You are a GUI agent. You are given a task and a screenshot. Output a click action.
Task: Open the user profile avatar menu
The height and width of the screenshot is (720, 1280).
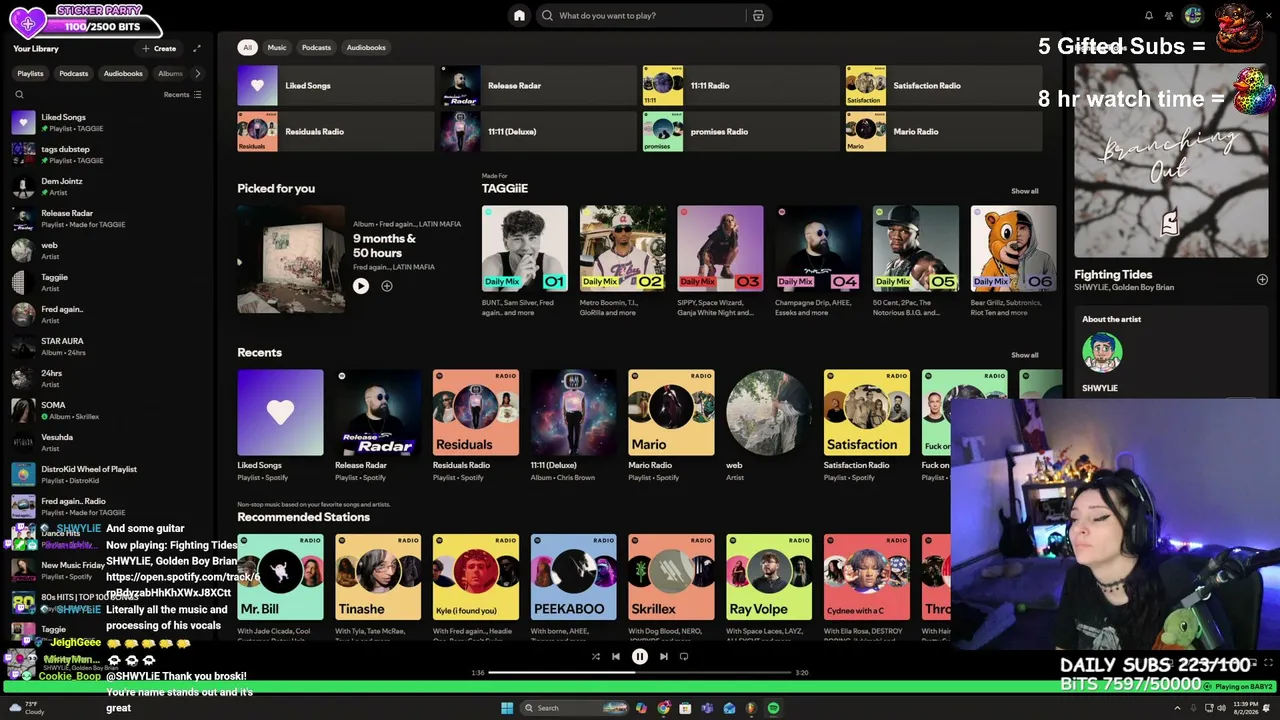[1192, 15]
